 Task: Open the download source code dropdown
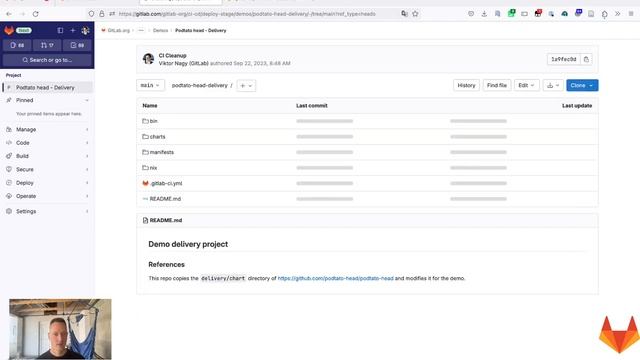click(x=553, y=85)
